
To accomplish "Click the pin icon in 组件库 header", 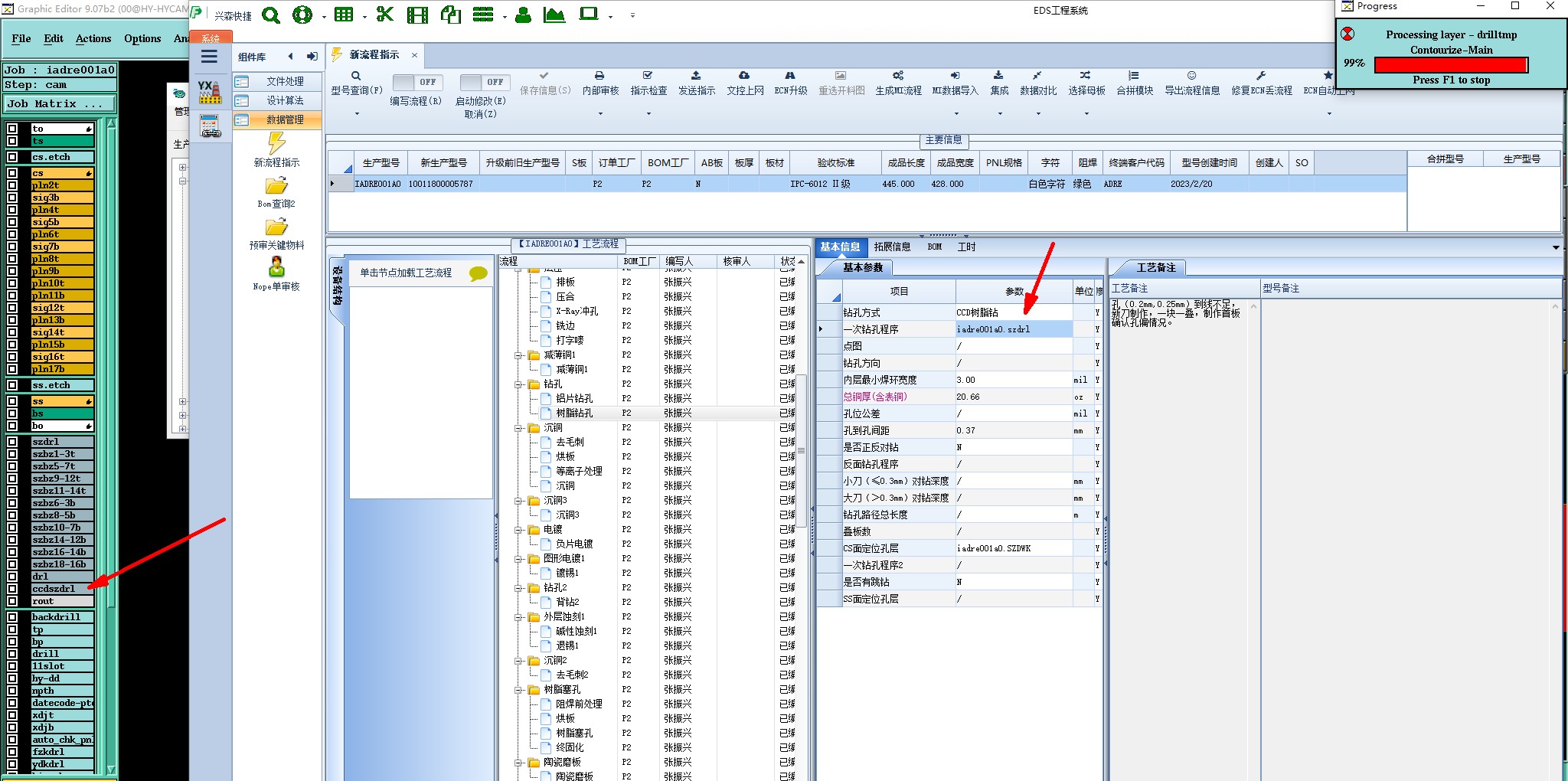I will (312, 57).
